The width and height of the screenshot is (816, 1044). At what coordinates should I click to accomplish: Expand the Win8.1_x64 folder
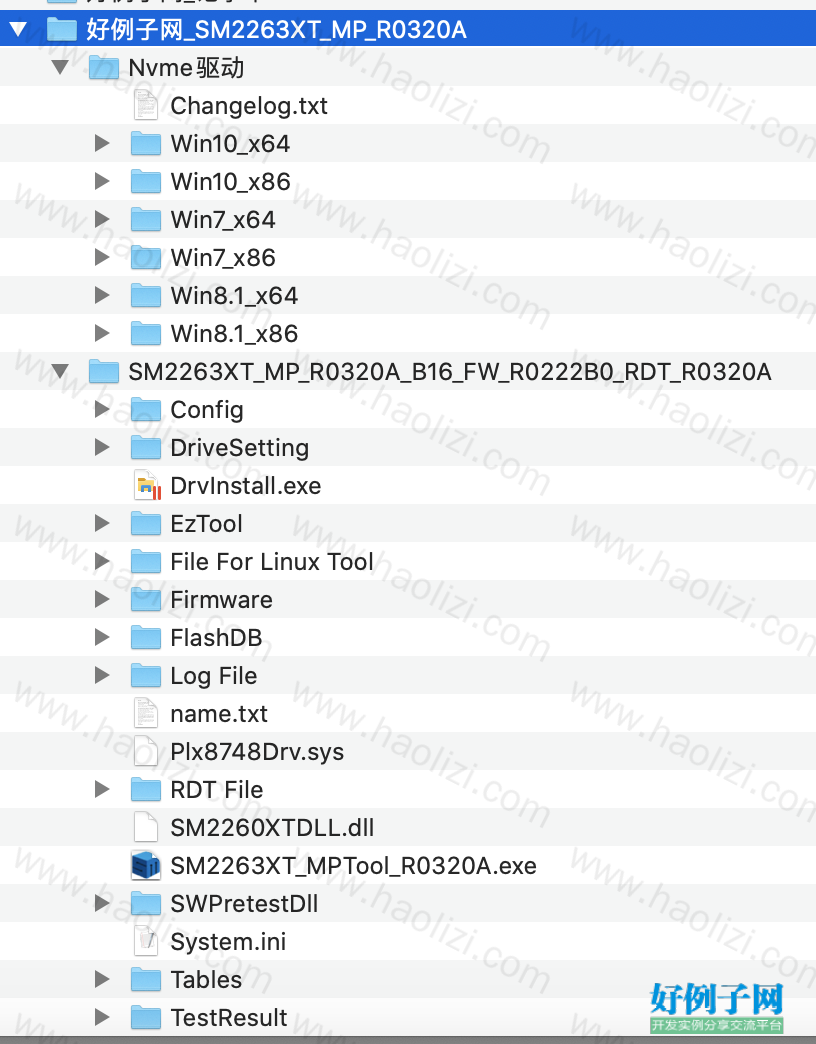point(102,295)
